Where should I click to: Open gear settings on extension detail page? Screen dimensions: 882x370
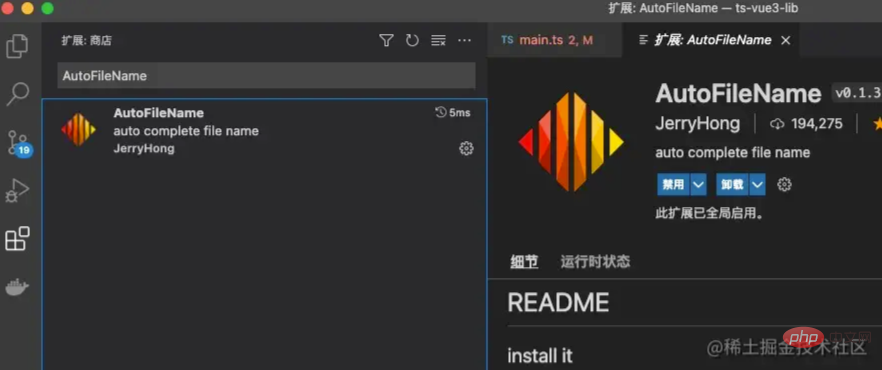point(784,184)
